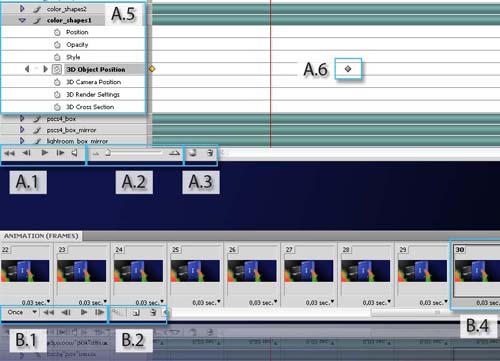Step to previous frame in timeline controls
Viewport: 500px width, 361px height.
tap(27, 153)
